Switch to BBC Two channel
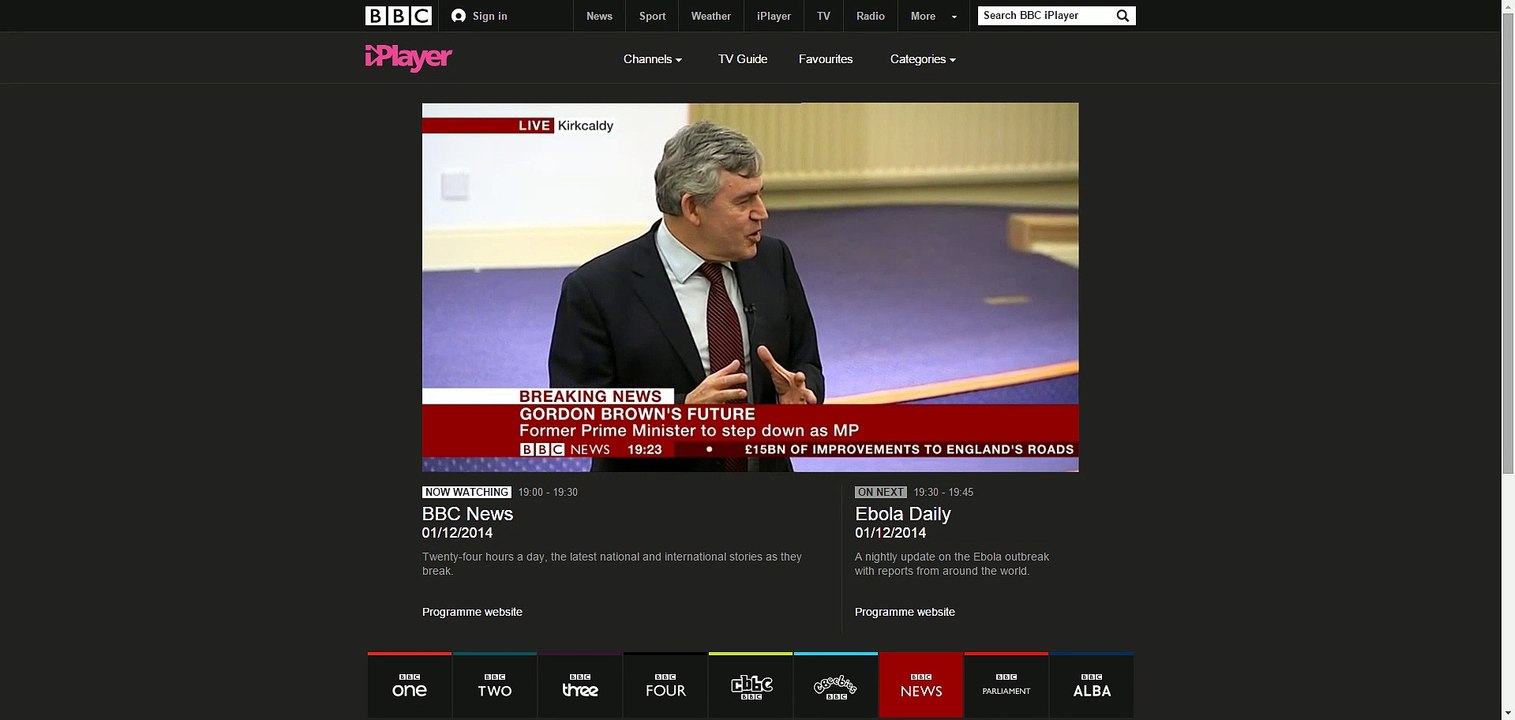Viewport: 1515px width, 720px height. 495,685
